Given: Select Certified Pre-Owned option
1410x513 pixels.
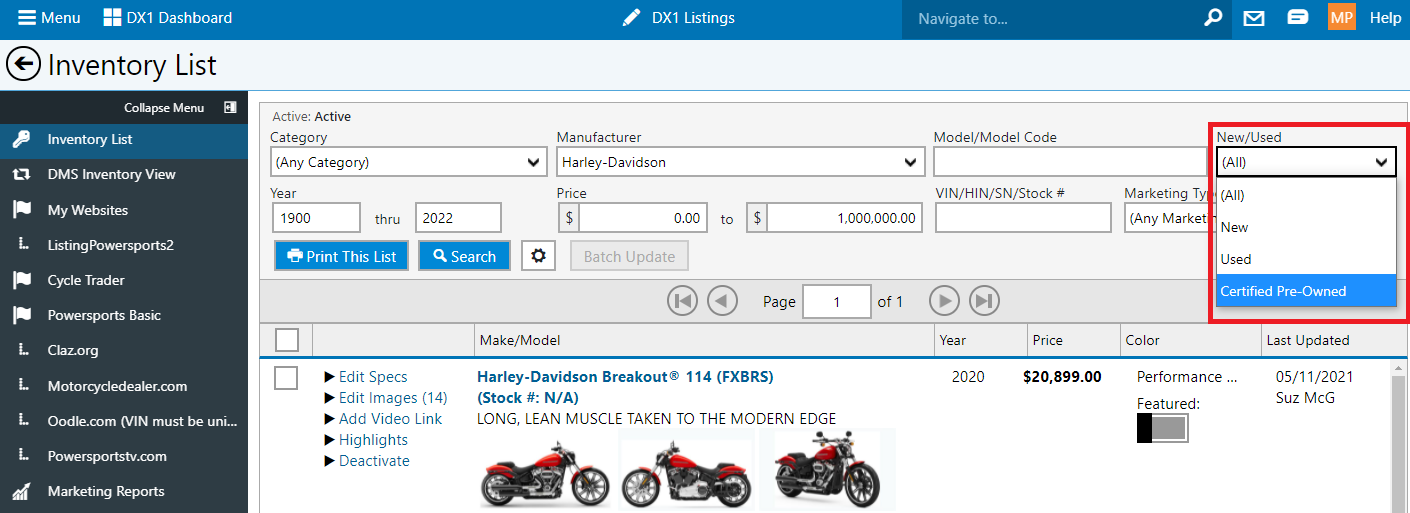Looking at the screenshot, I should (x=1306, y=291).
